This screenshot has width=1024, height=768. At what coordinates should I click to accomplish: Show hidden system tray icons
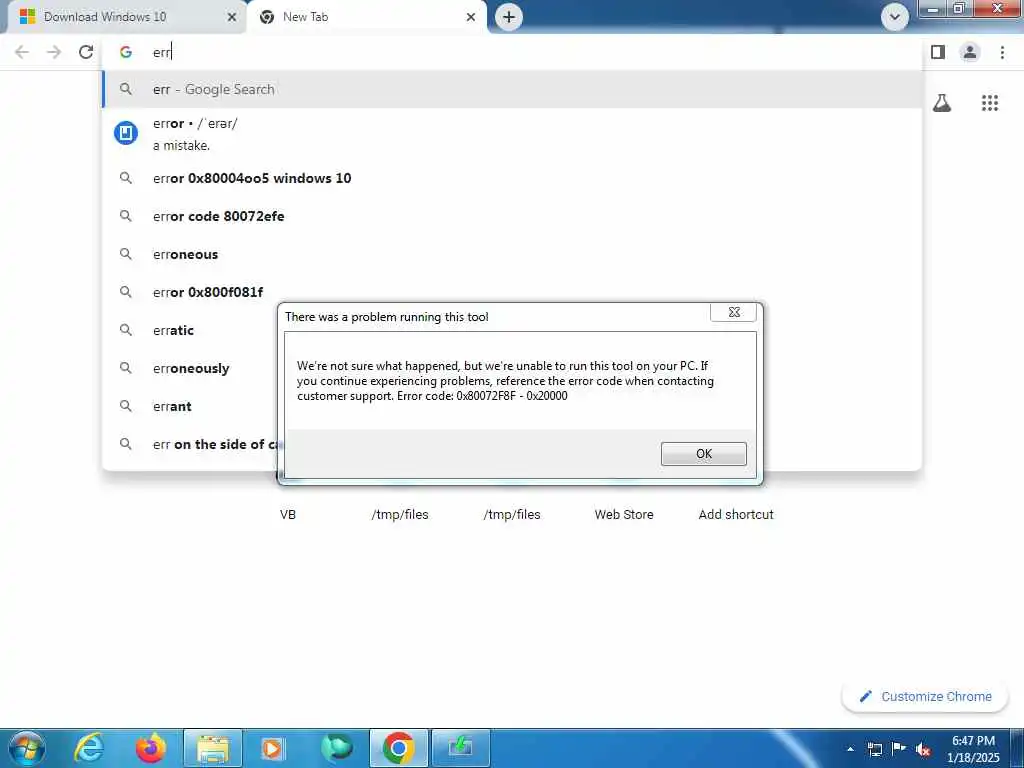tap(850, 749)
